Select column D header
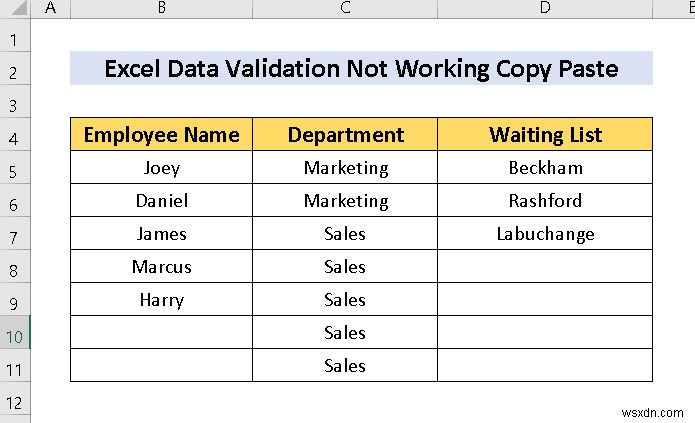 coord(545,9)
